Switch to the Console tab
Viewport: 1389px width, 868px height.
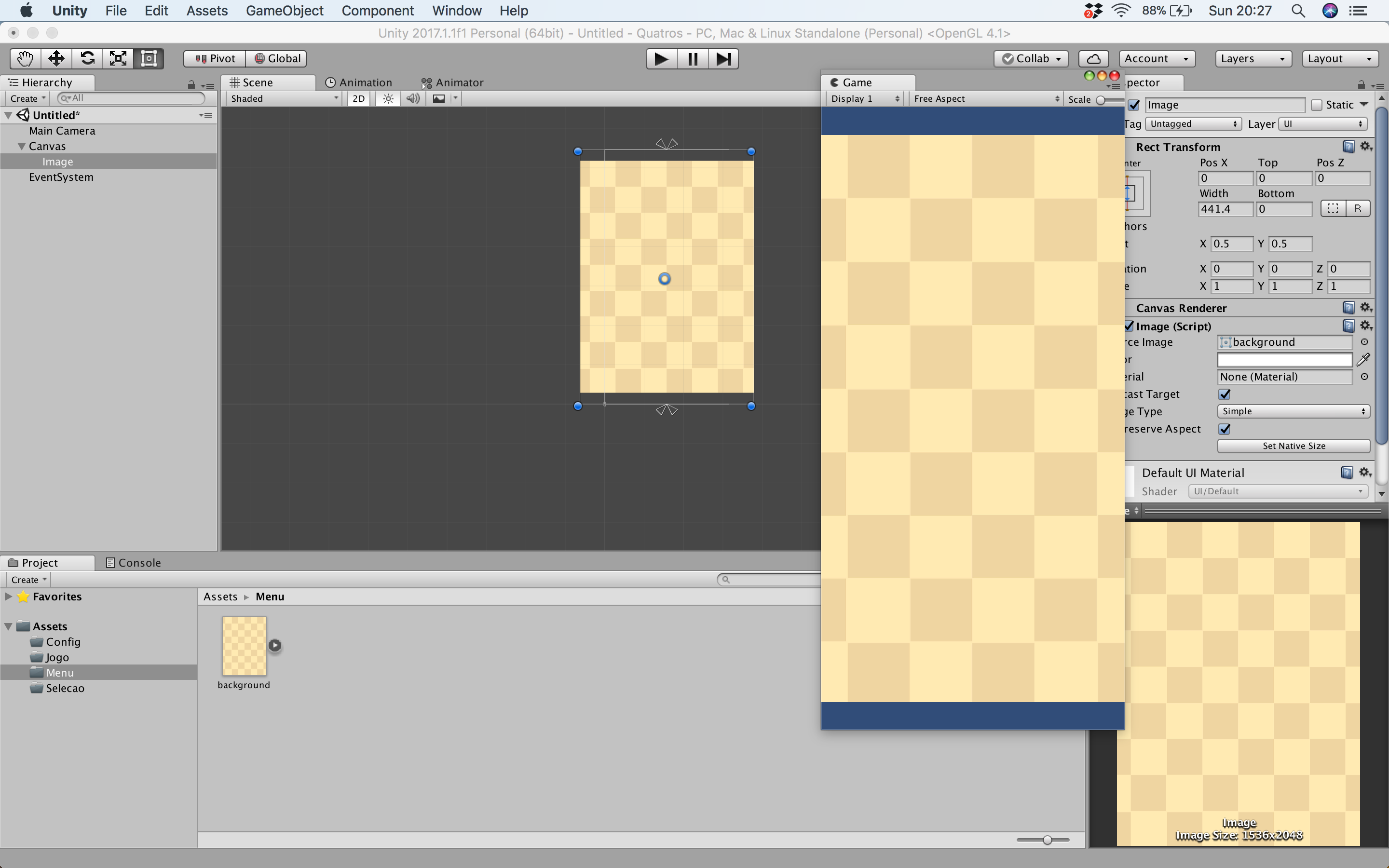point(134,563)
